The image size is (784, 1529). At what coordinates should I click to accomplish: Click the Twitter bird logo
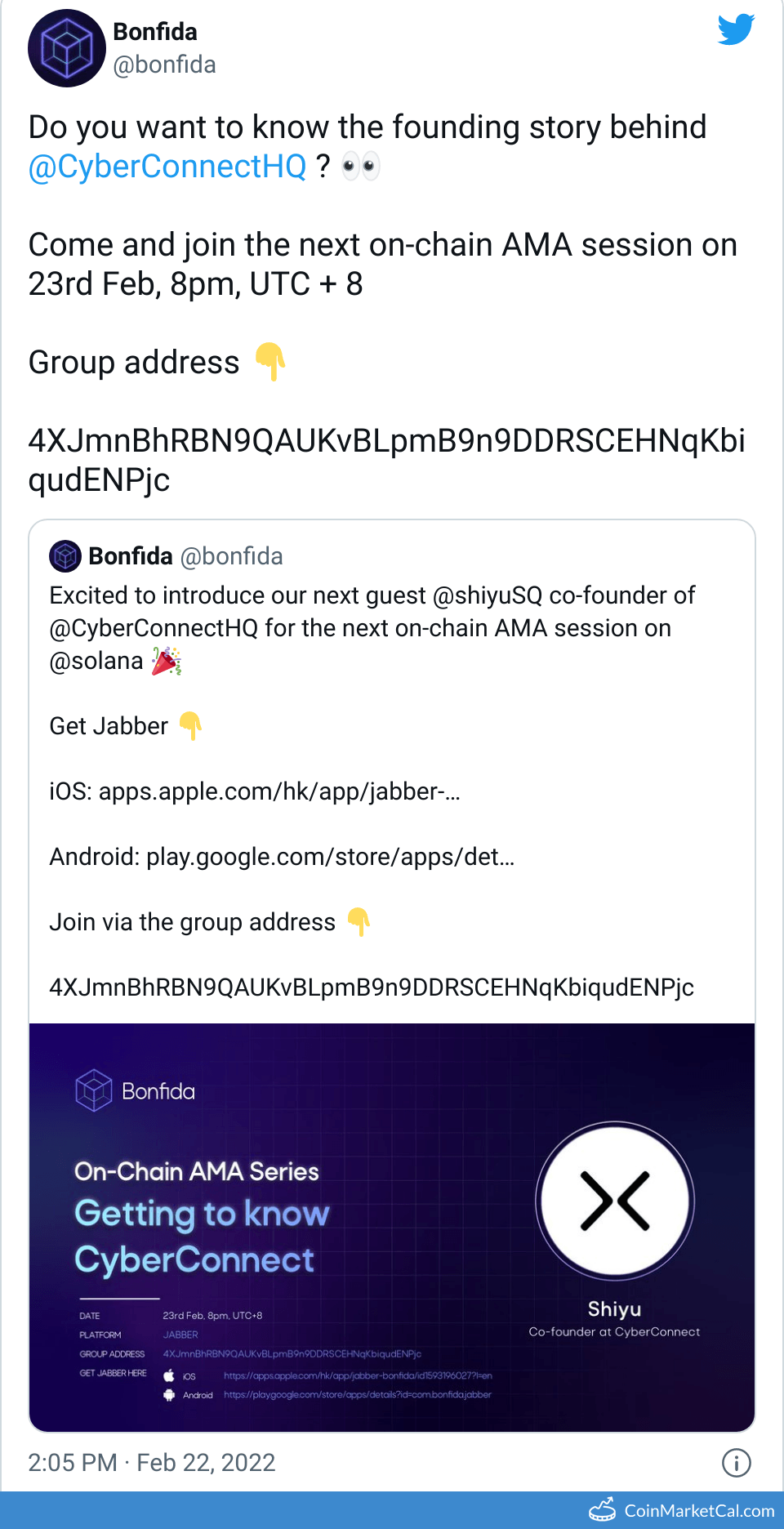pos(736,30)
